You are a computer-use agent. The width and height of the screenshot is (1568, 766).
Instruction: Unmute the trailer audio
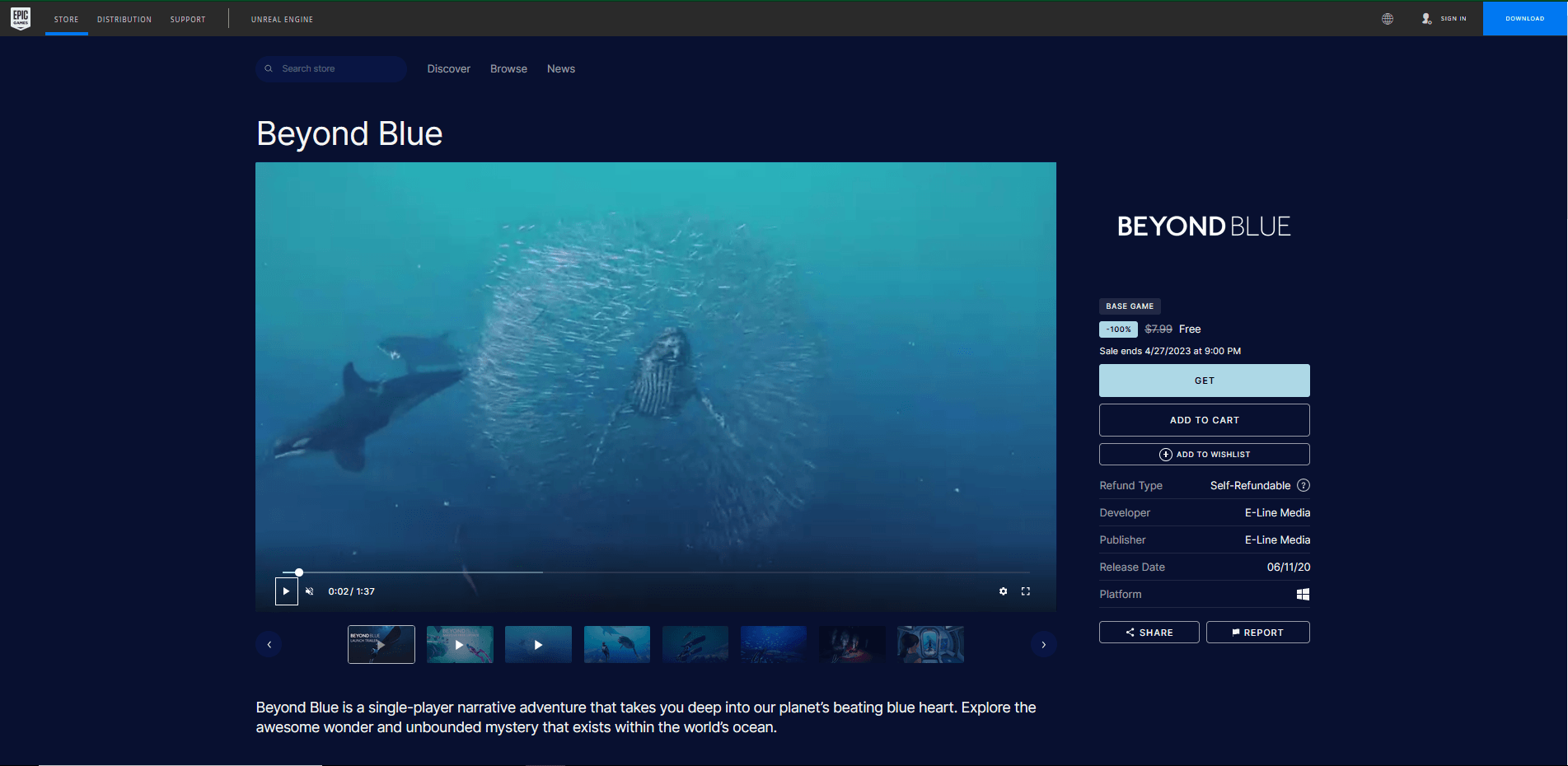310,591
